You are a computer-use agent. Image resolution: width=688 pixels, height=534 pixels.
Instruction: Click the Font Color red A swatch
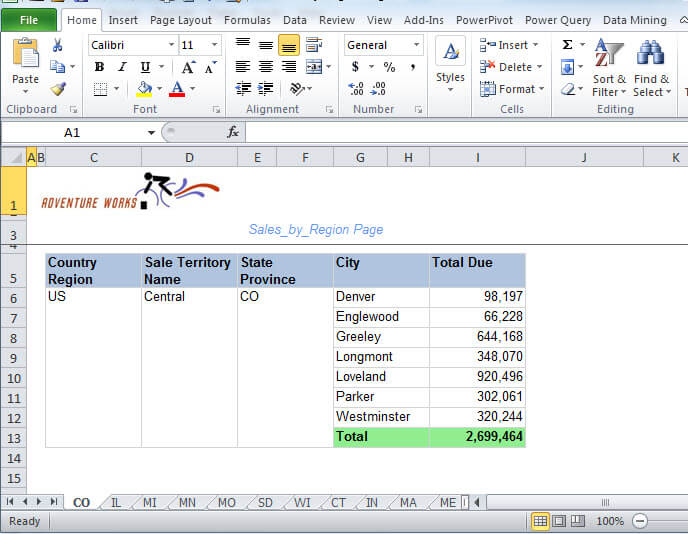click(x=177, y=89)
